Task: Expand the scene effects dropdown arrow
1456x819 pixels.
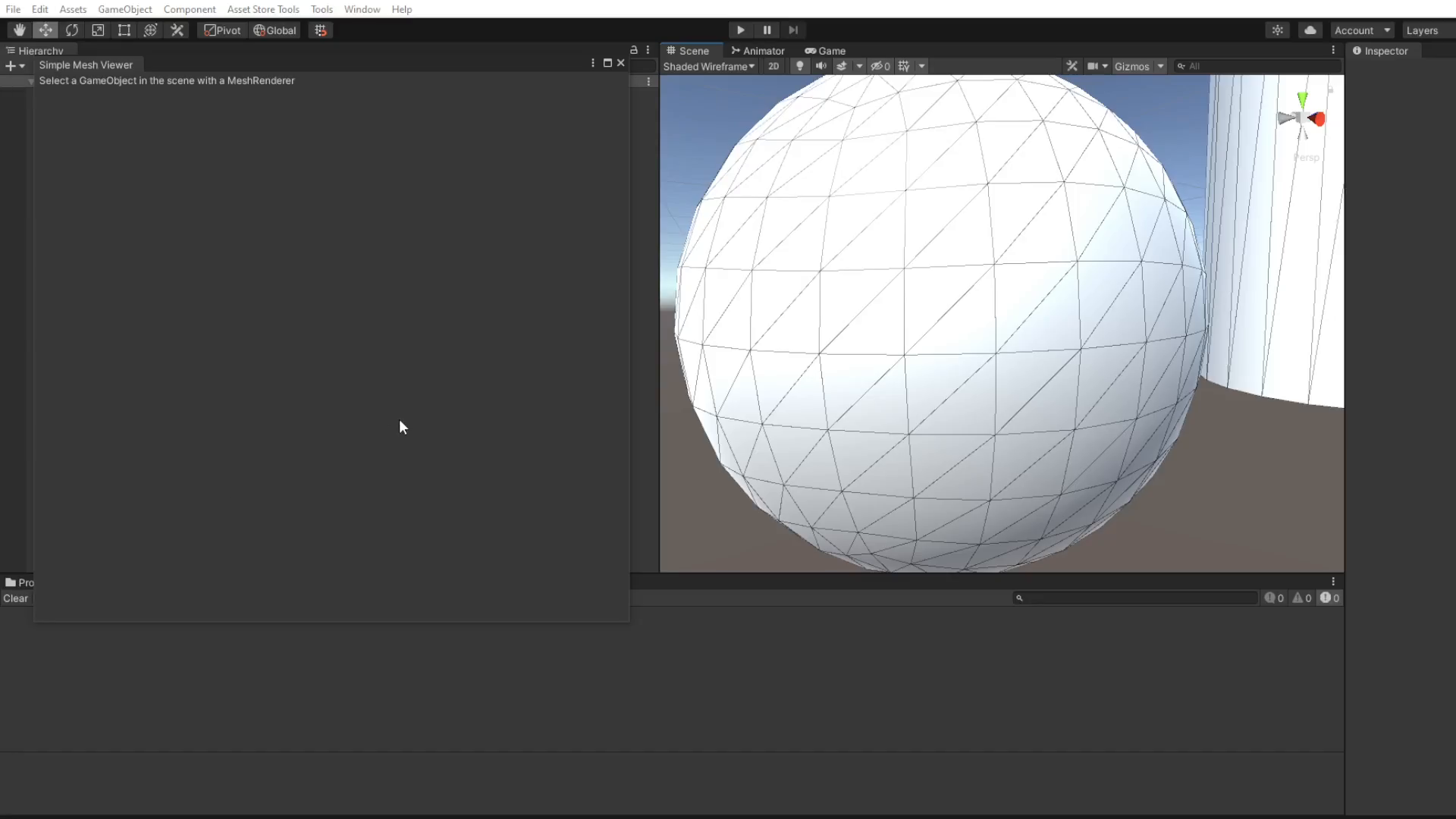Action: pyautogui.click(x=859, y=67)
